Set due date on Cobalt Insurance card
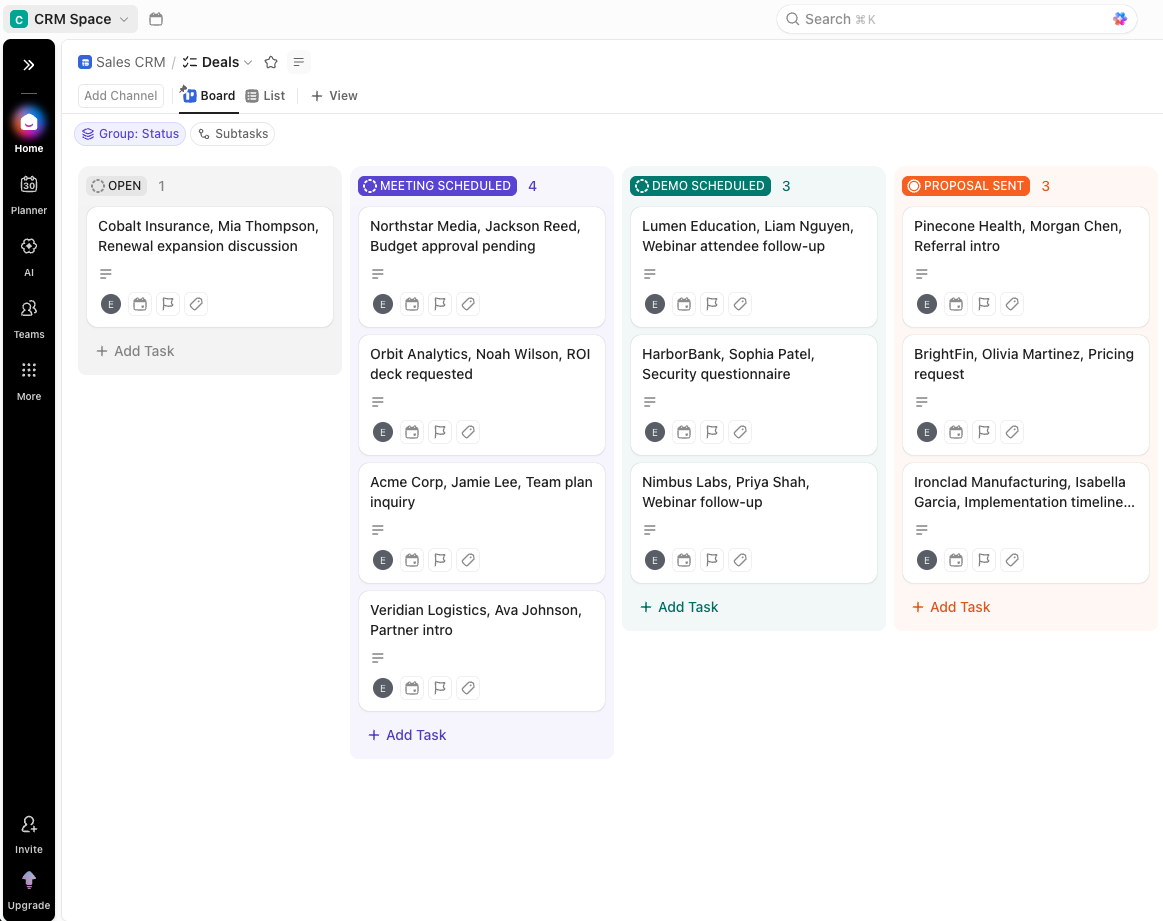Image resolution: width=1163 pixels, height=921 pixels. tap(139, 304)
